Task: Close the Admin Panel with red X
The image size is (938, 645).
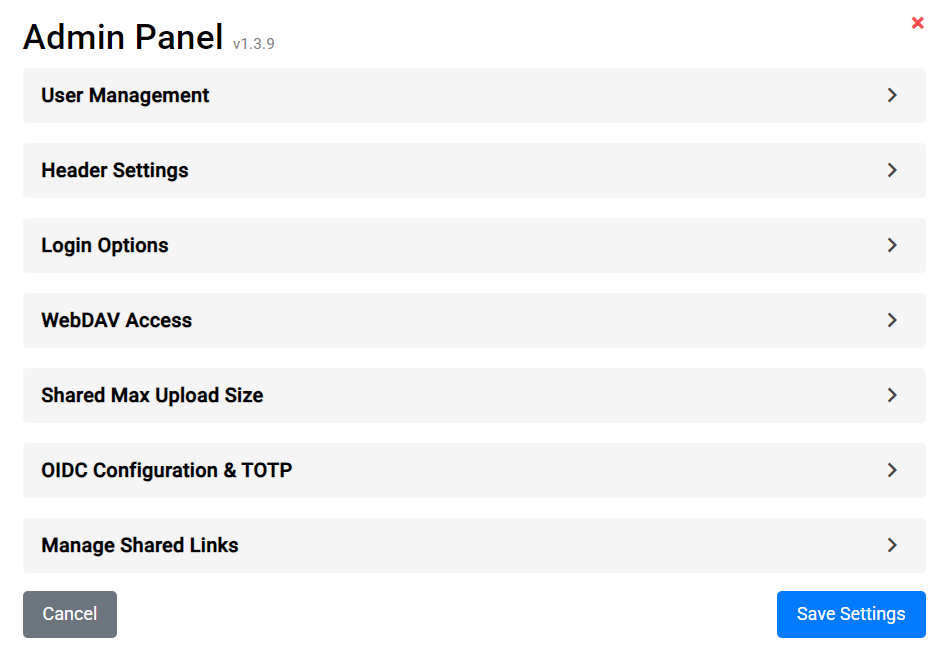Action: pos(917,23)
